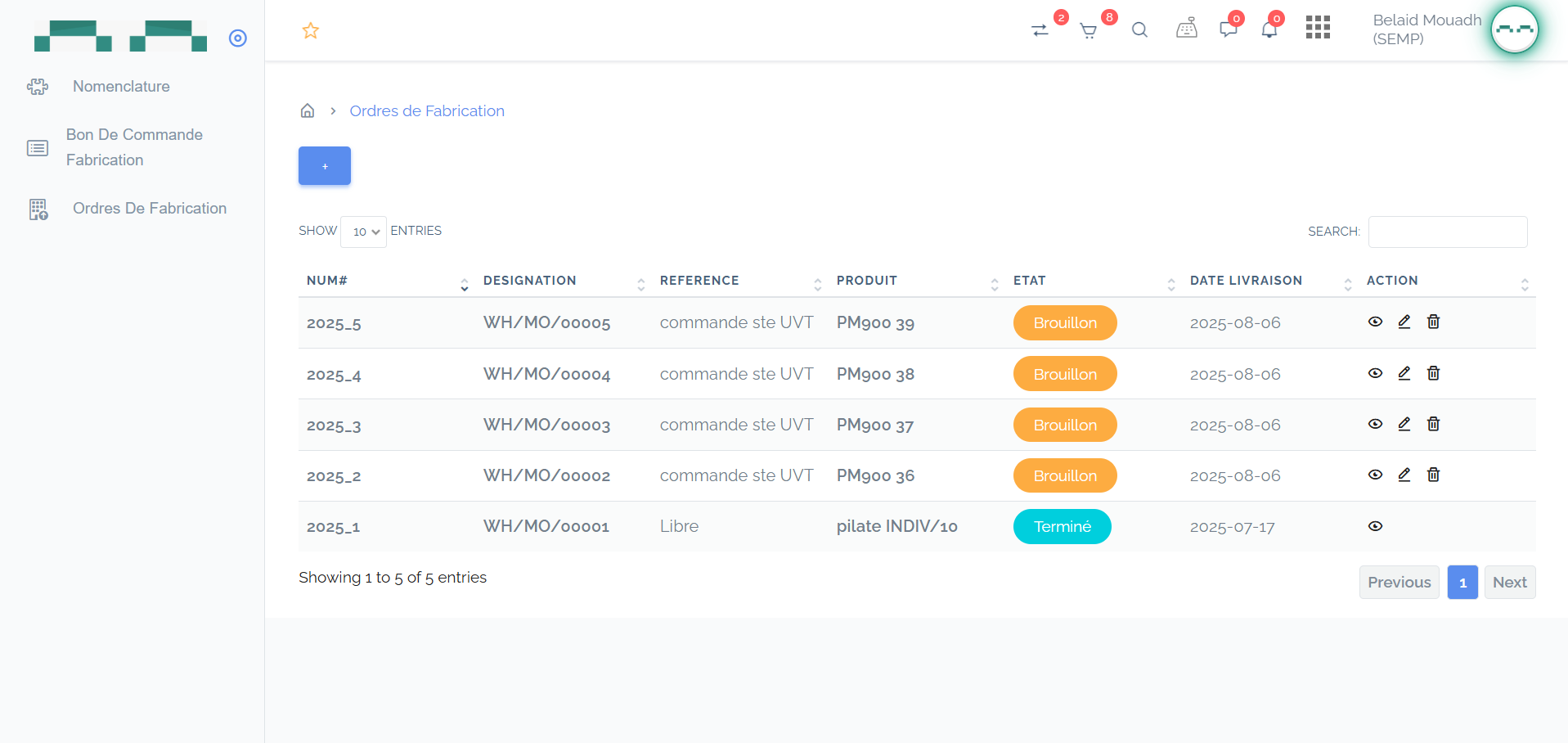Open the transfer arrows icon in header

[1040, 30]
